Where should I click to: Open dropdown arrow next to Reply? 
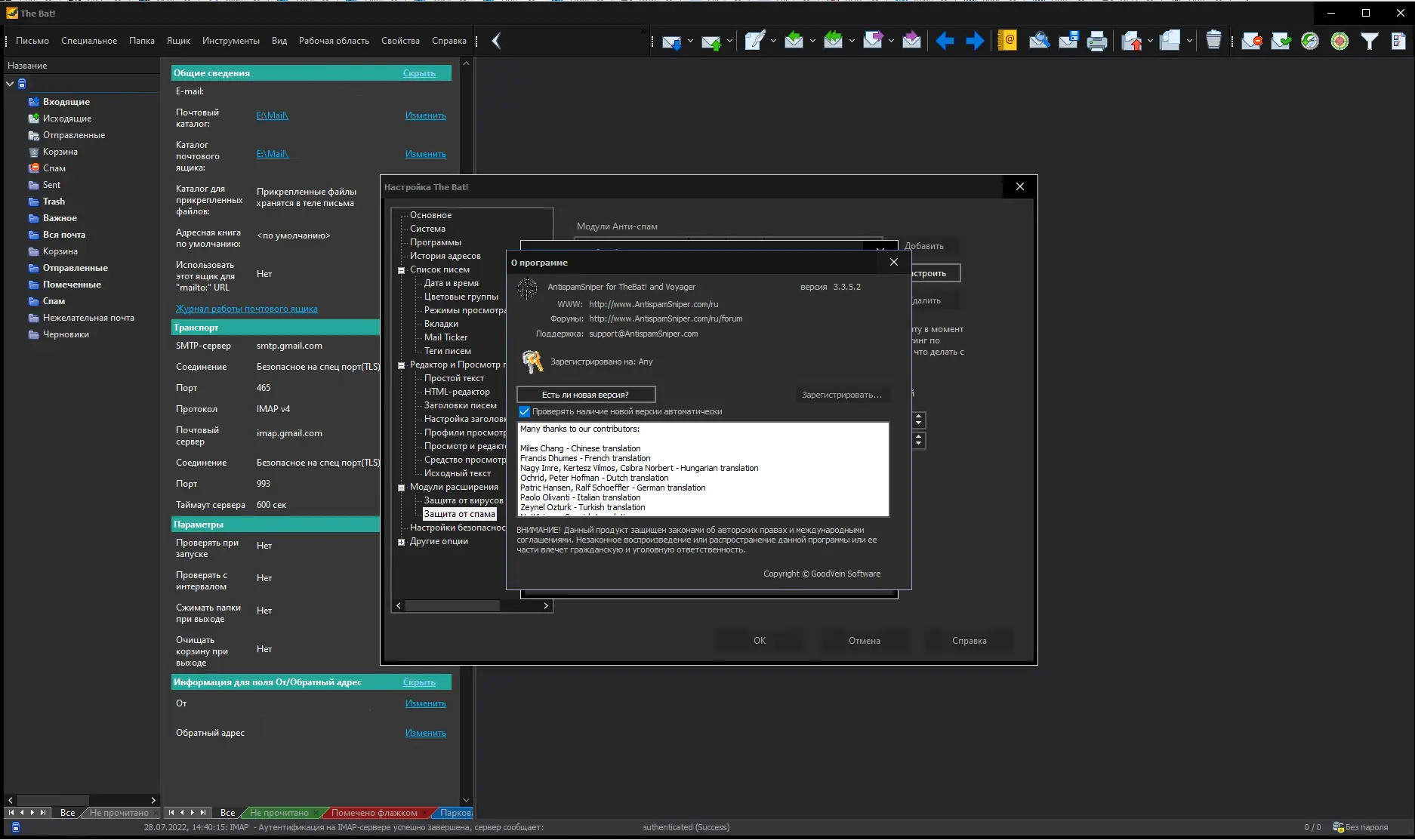tap(812, 42)
